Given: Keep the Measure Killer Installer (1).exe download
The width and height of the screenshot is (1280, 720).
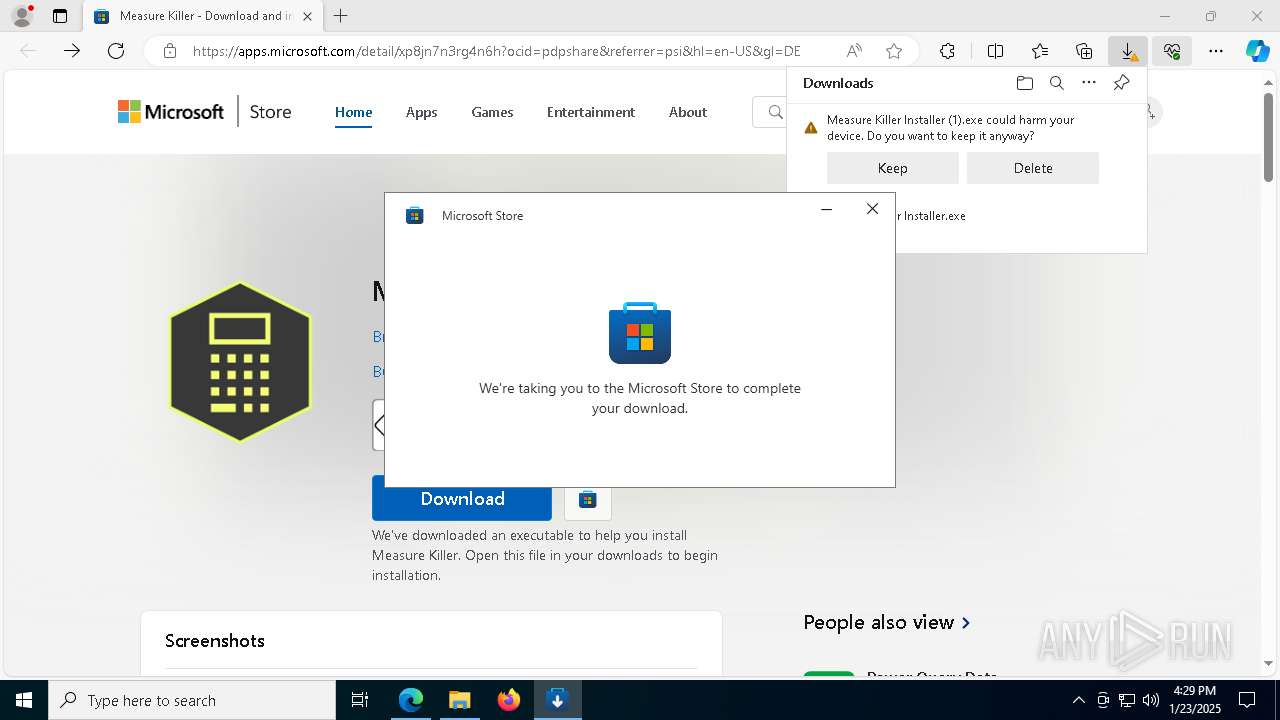Looking at the screenshot, I should [x=893, y=168].
